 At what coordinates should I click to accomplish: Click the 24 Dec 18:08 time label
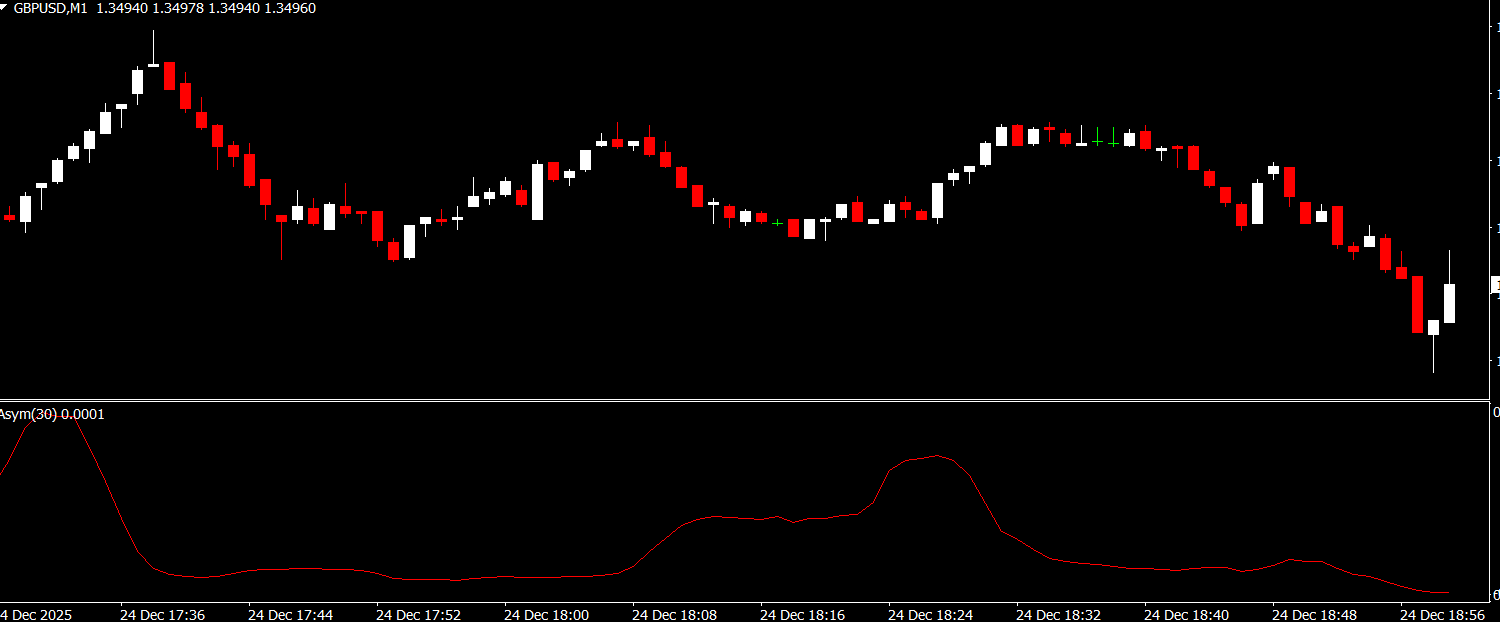[x=674, y=614]
